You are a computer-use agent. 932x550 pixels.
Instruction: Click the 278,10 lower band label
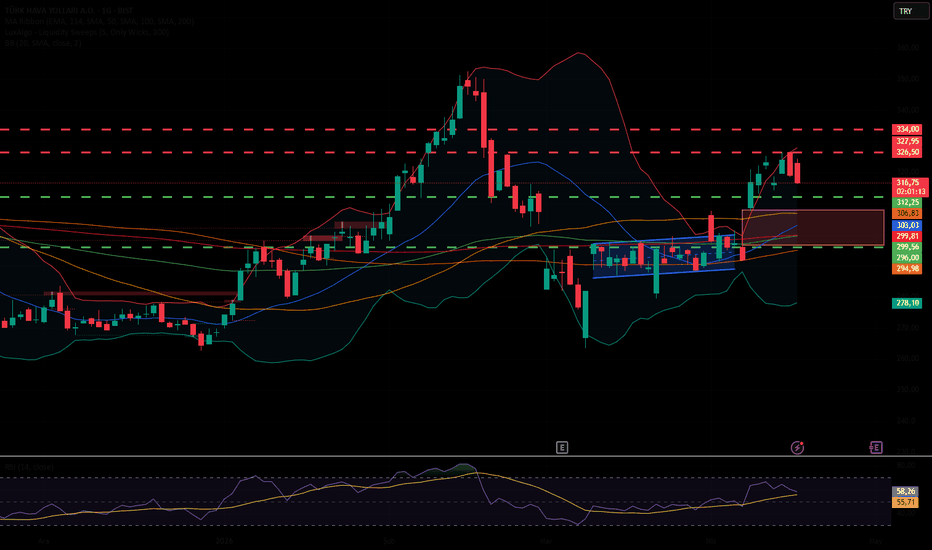point(907,303)
